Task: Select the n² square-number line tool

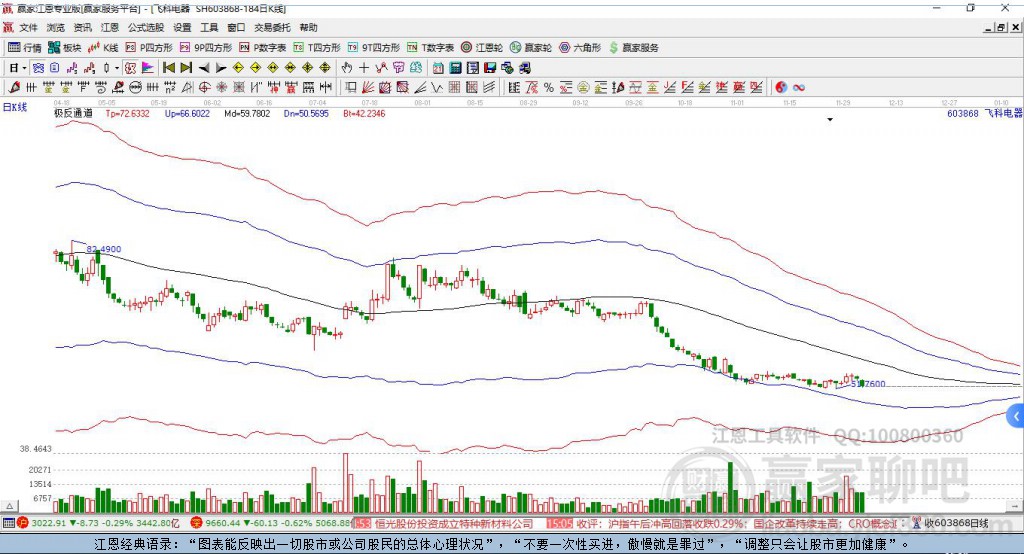Action: point(170,88)
